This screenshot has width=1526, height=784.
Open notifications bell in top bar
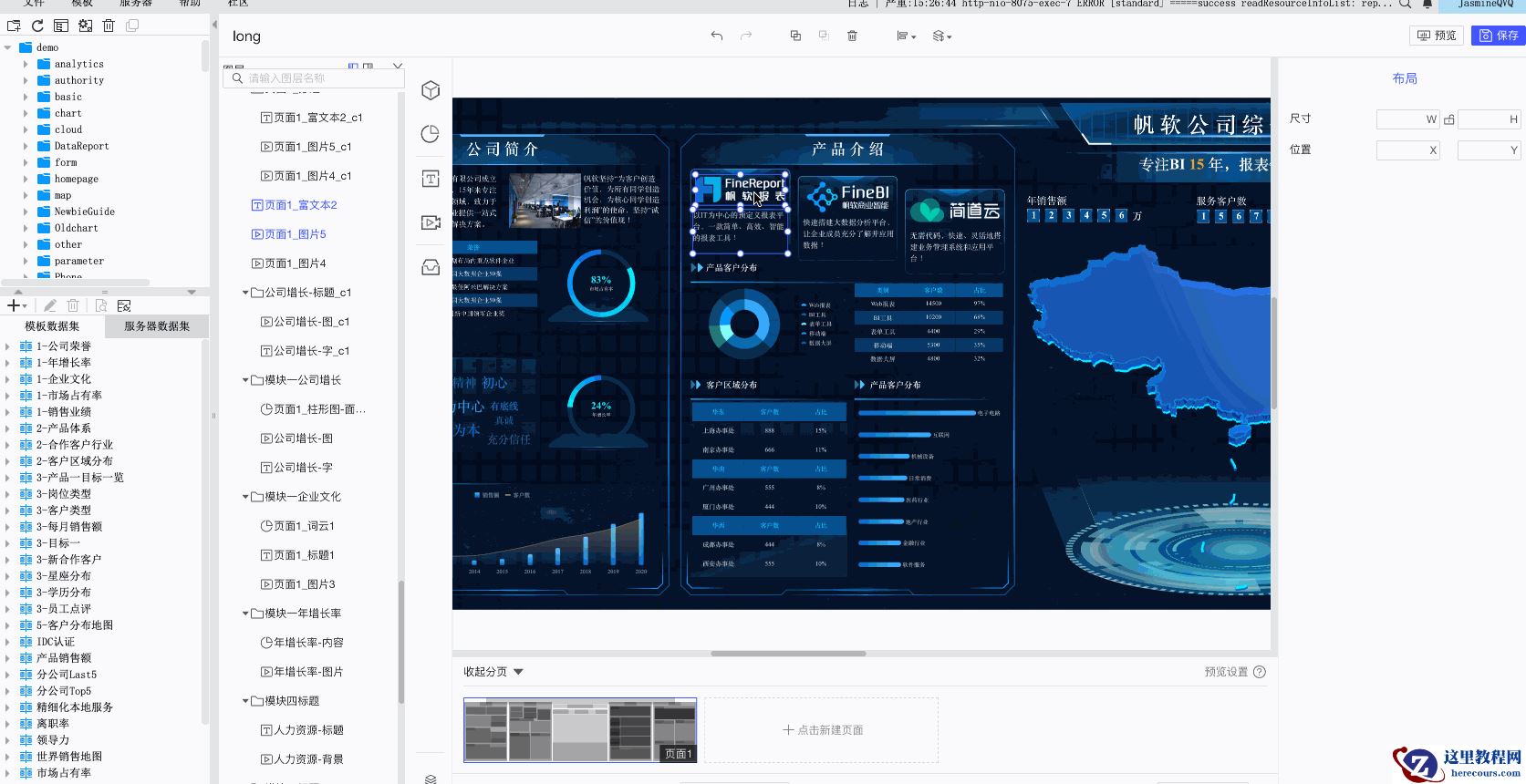click(1427, 4)
